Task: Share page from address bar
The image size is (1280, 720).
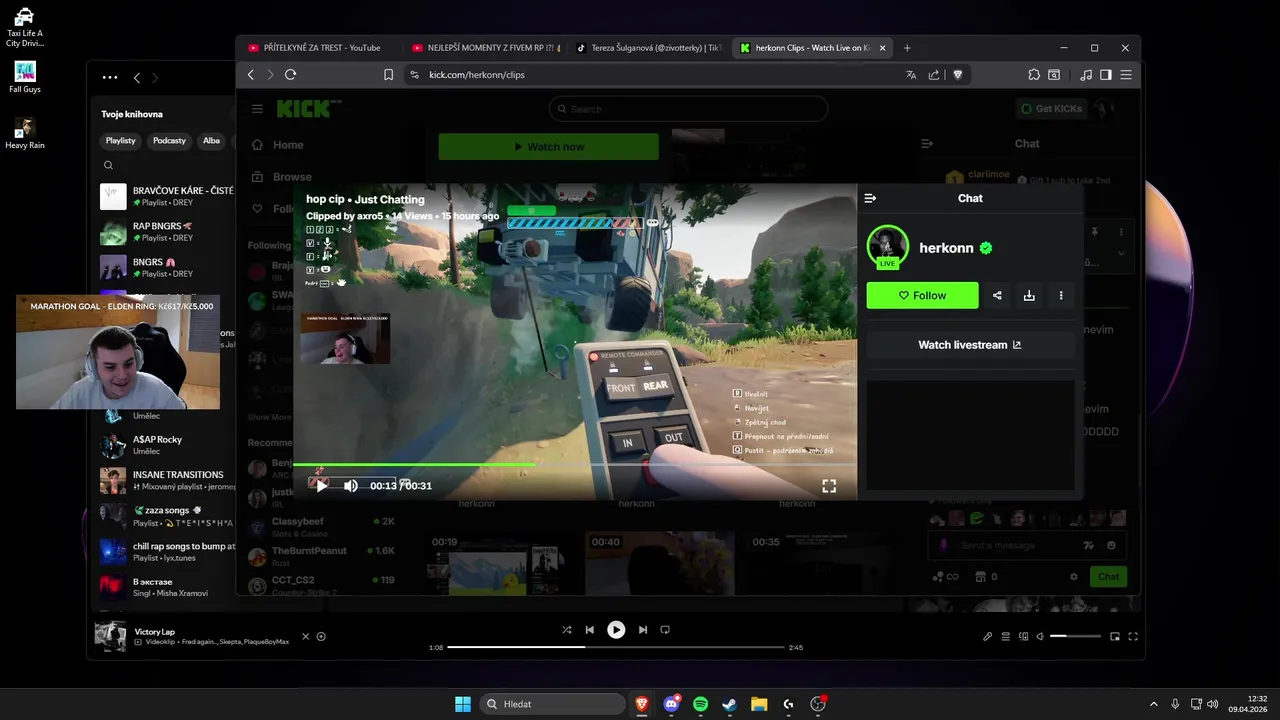Action: tap(934, 75)
